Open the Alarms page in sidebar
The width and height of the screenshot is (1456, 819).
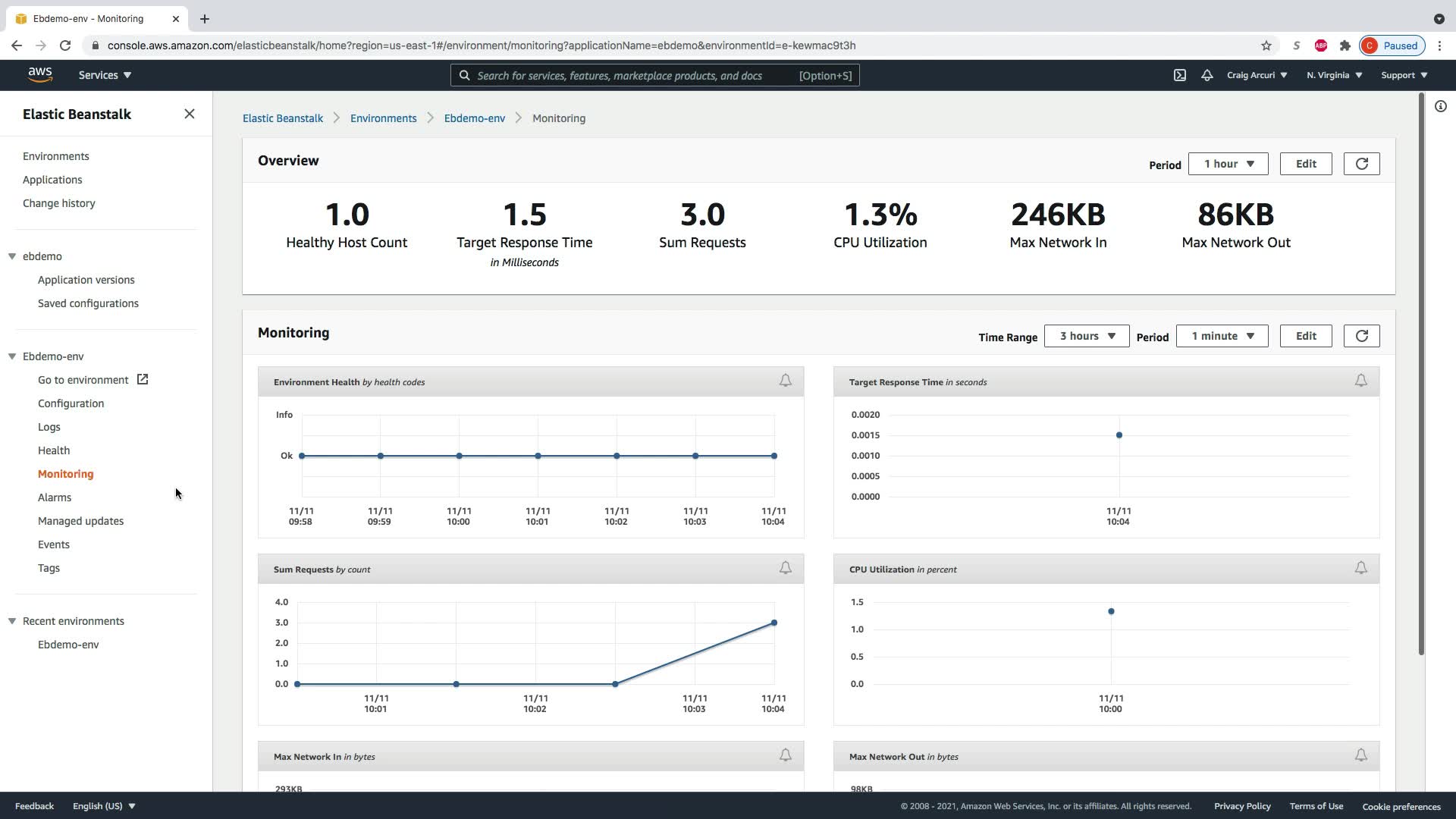(x=55, y=497)
